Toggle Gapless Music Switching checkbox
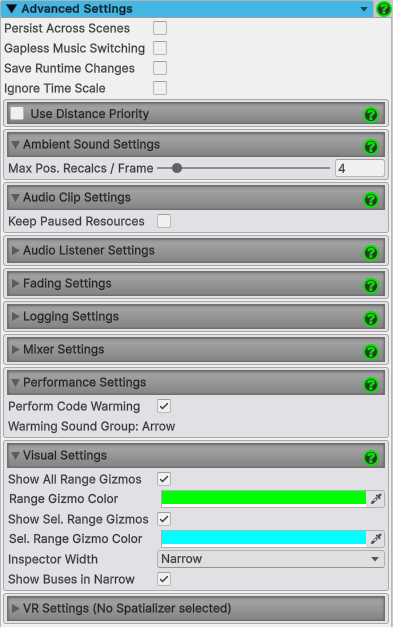The height and width of the screenshot is (627, 393). pos(160,48)
